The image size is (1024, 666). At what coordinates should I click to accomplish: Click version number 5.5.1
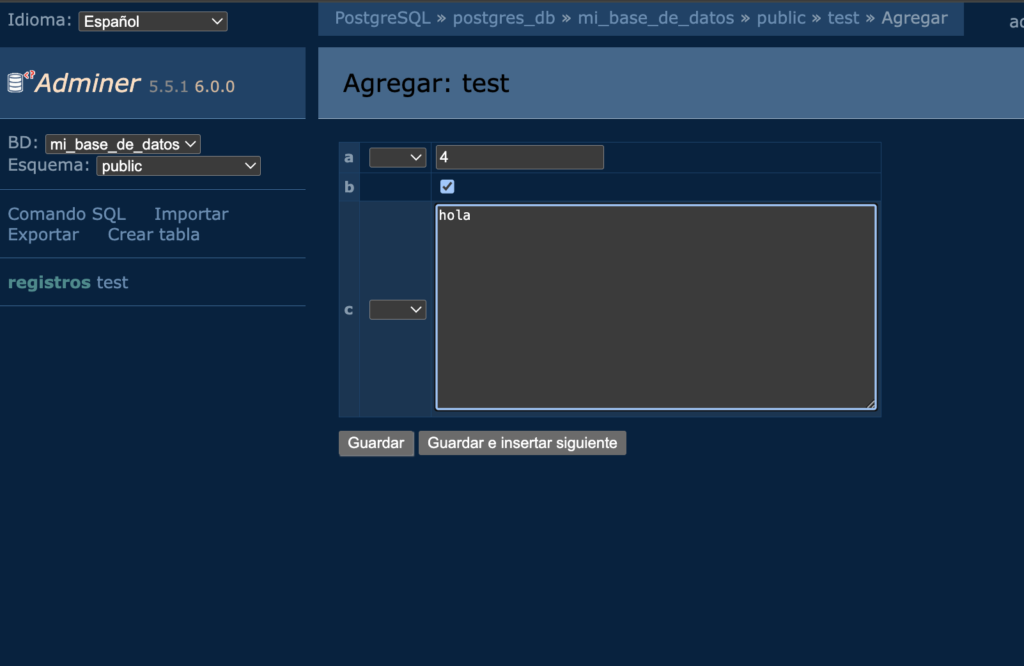[168, 86]
